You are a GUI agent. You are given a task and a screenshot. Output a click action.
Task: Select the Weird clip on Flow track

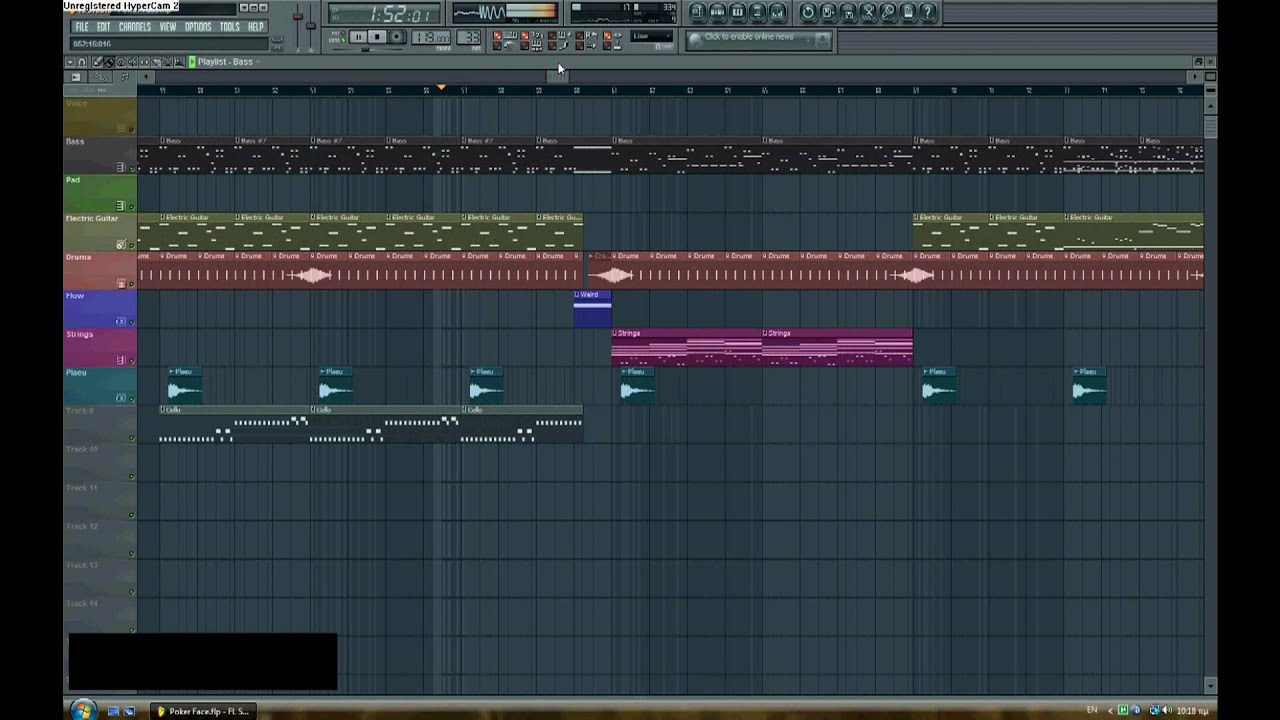592,308
